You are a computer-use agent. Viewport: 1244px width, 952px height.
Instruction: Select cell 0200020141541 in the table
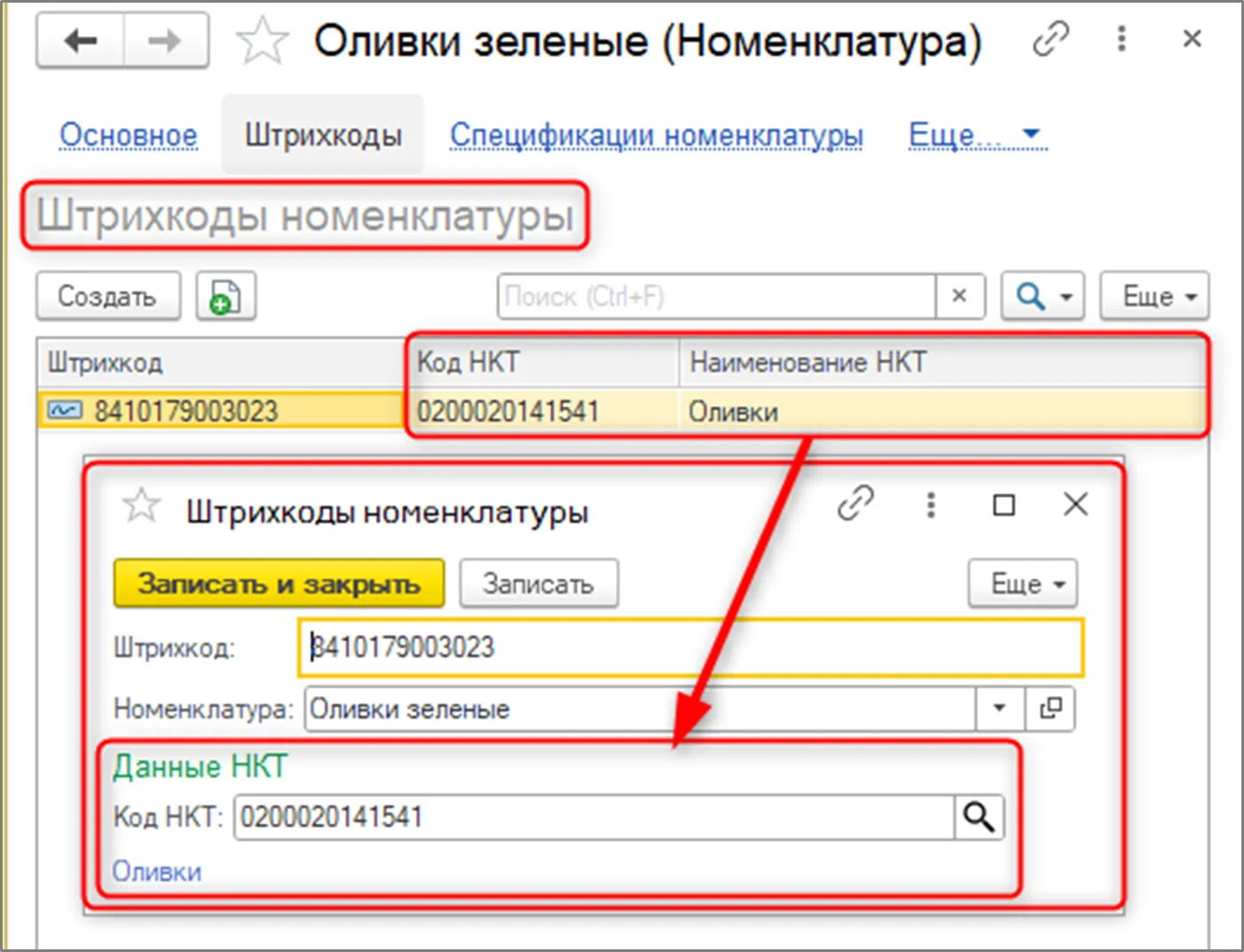(x=543, y=411)
